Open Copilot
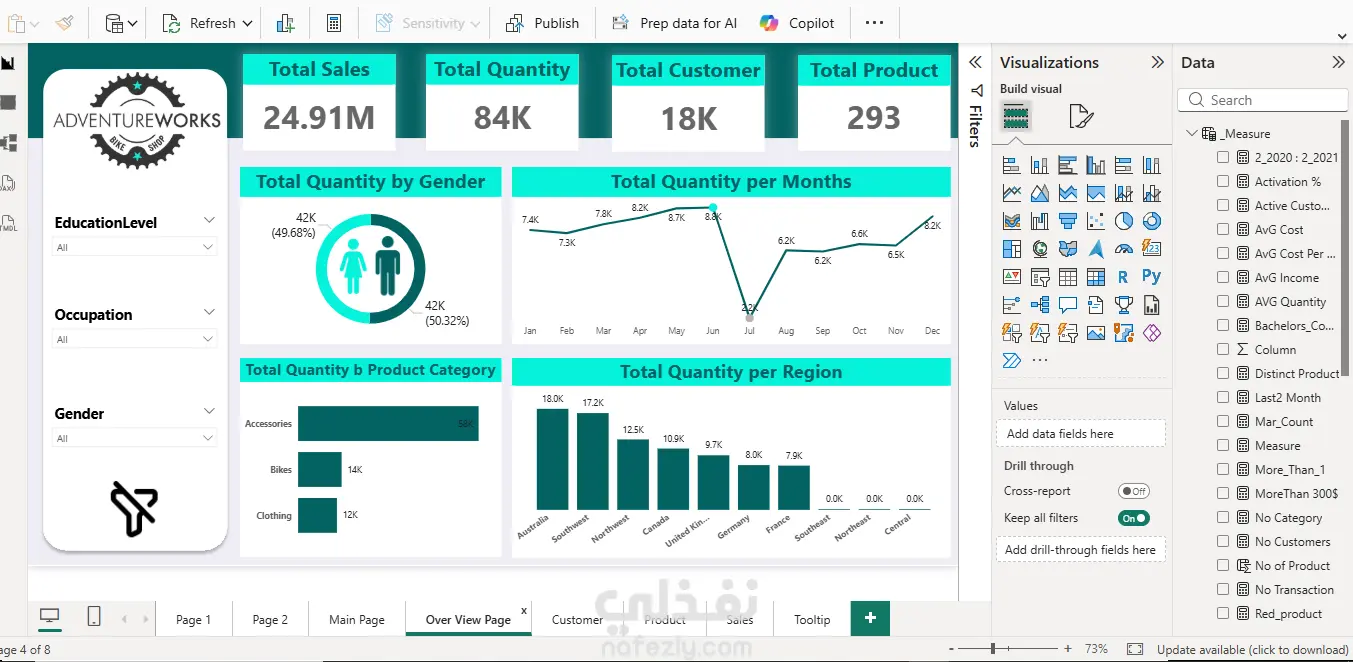The width and height of the screenshot is (1353, 662). click(797, 23)
